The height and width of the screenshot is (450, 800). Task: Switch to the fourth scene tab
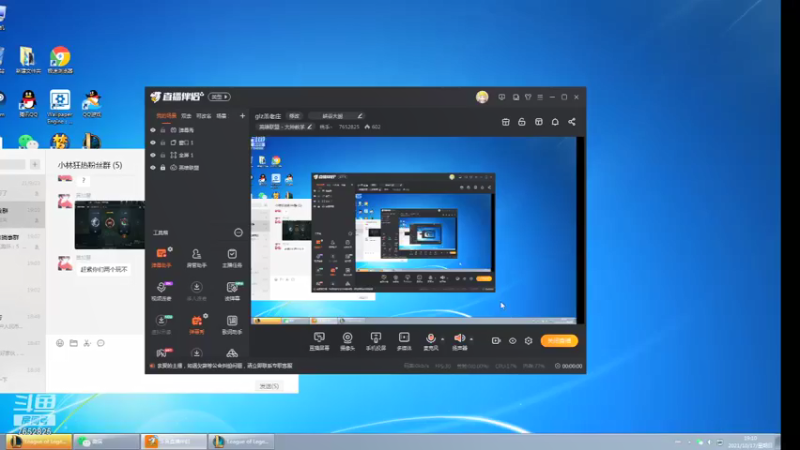221,116
